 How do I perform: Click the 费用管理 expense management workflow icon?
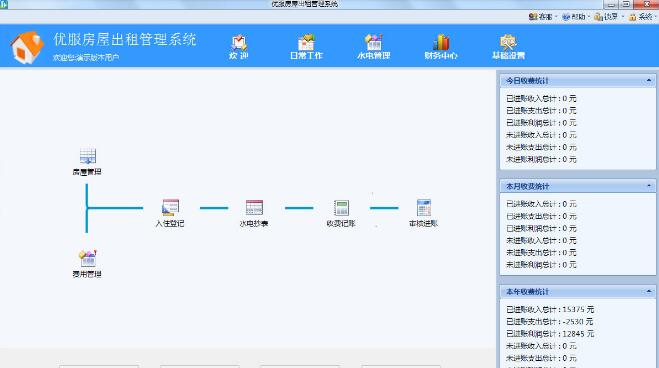coord(87,258)
